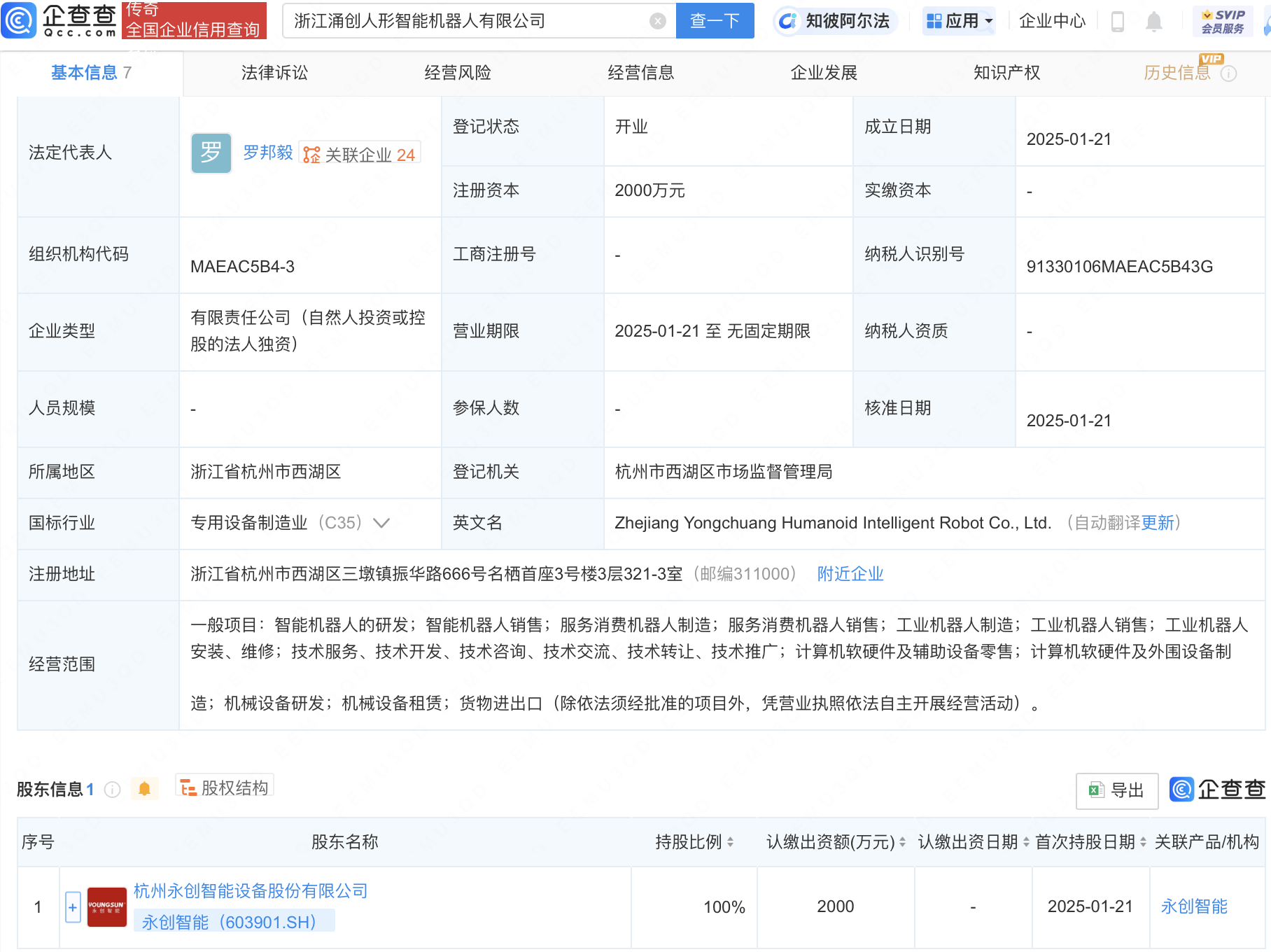Sort by 认缴出资日期 column
This screenshot has height=952, width=1271.
[x=1026, y=842]
